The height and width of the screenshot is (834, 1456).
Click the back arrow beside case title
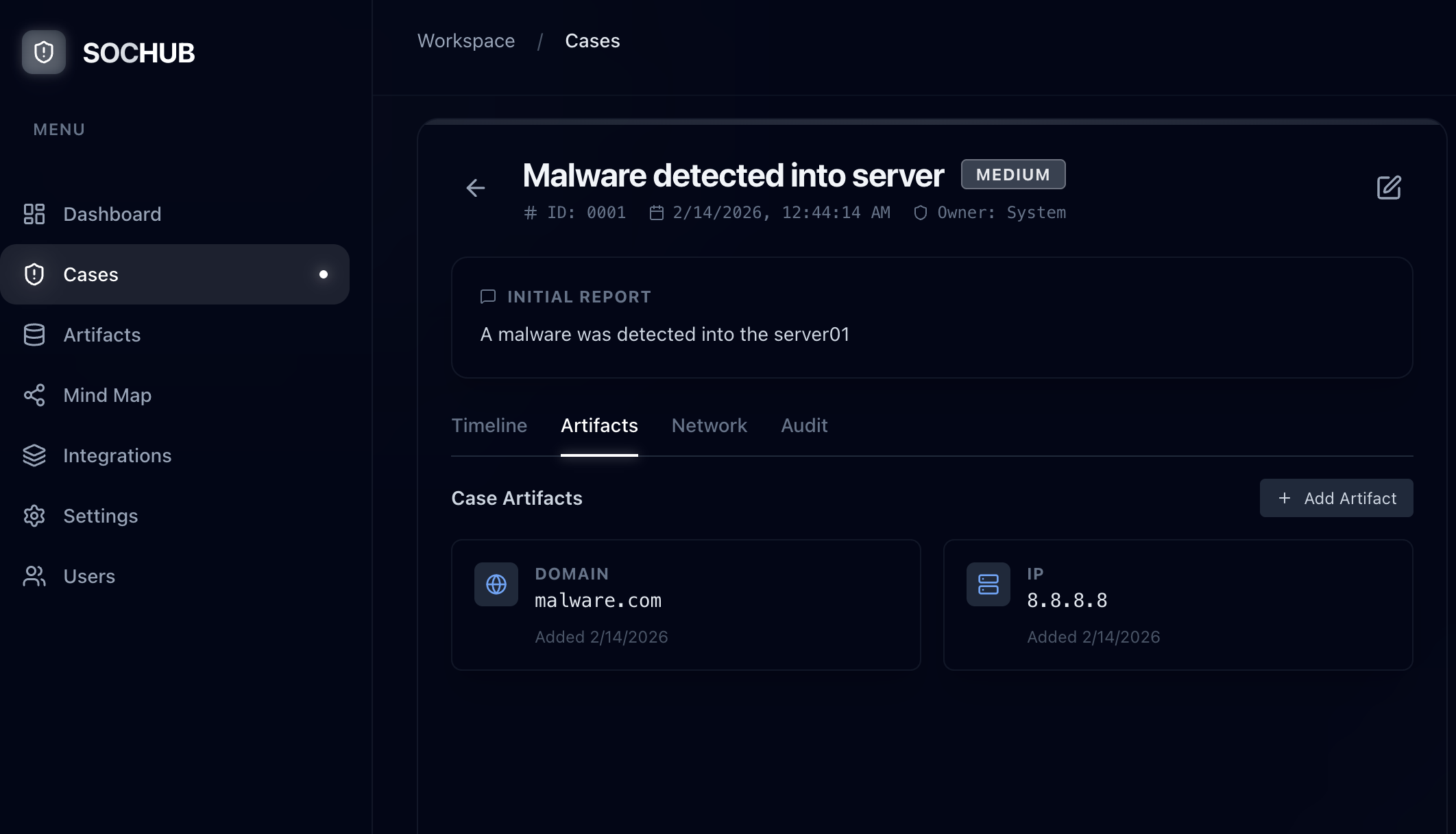tap(475, 188)
